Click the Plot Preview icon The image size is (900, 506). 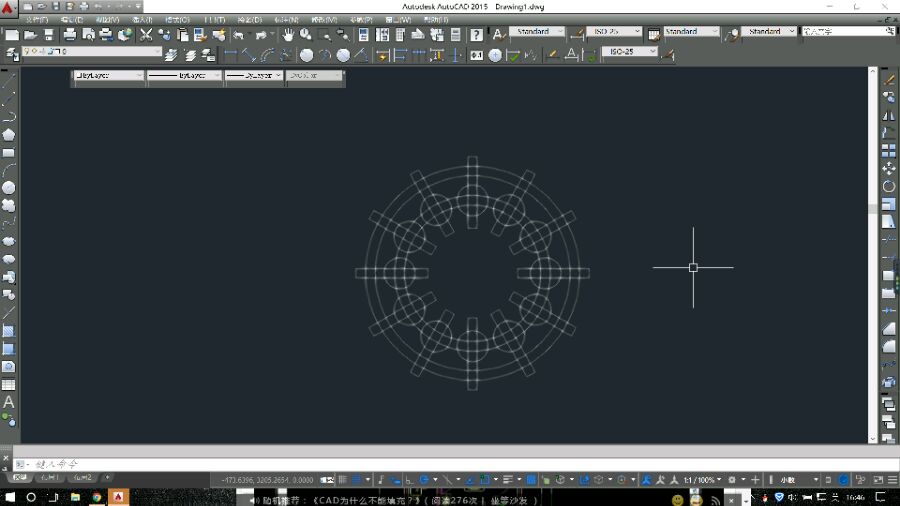pos(88,35)
